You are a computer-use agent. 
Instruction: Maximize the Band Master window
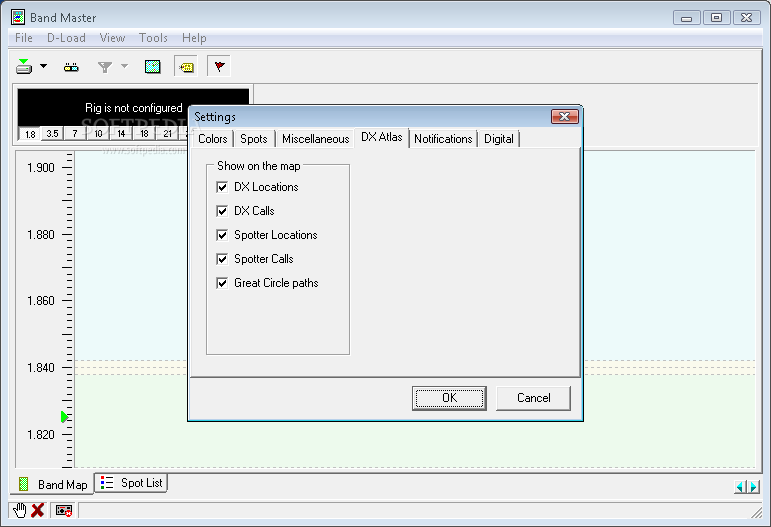[716, 18]
